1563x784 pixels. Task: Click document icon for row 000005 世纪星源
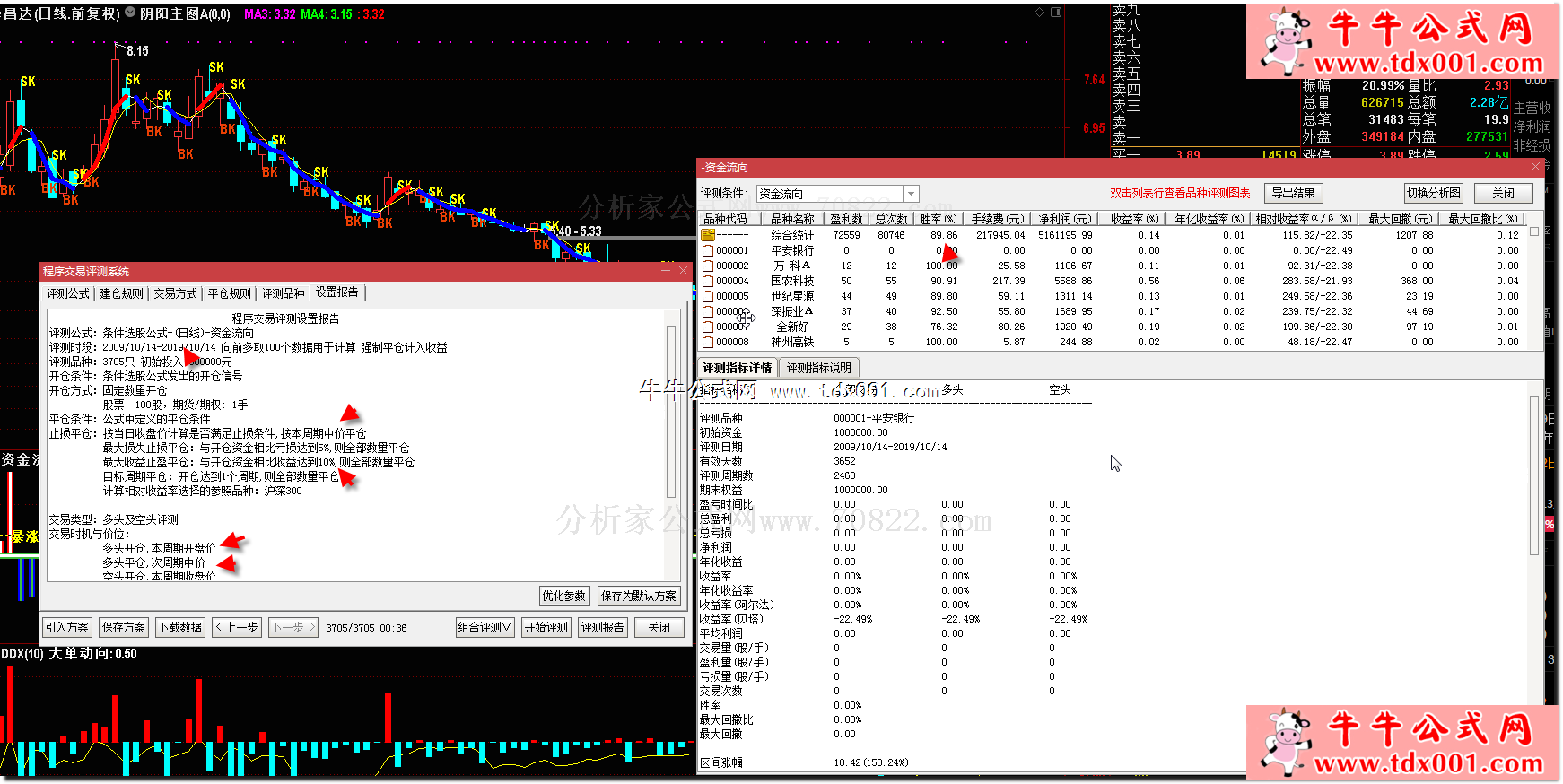708,296
